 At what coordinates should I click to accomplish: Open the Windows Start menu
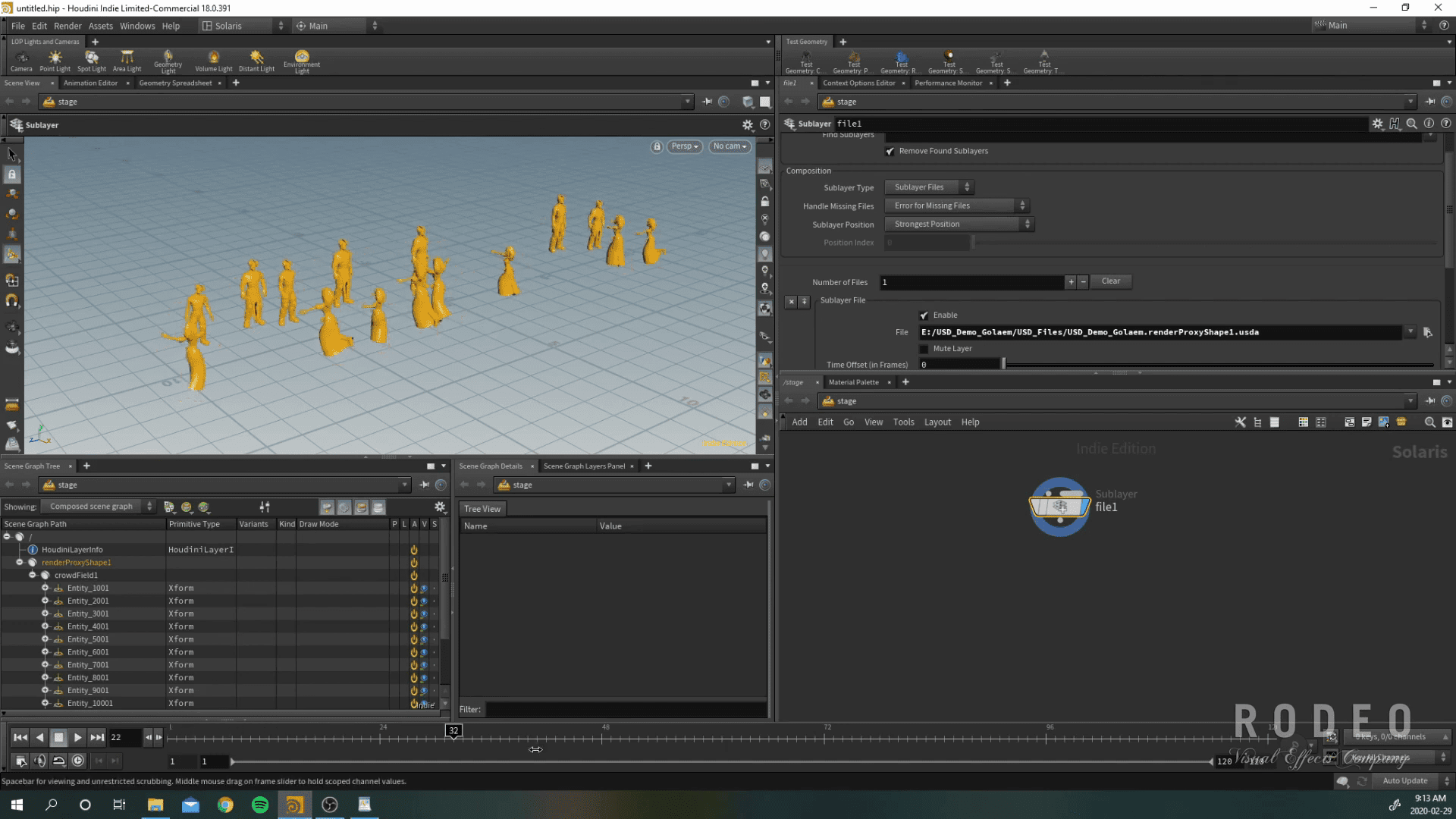[x=17, y=805]
